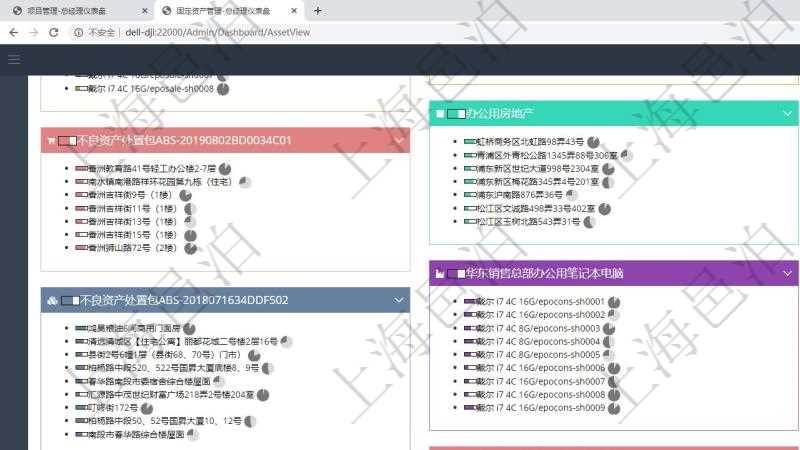Collapse the 不良资产处置包ABS-20190802BD0034C01 panel
The width and height of the screenshot is (800, 450).
coord(400,141)
